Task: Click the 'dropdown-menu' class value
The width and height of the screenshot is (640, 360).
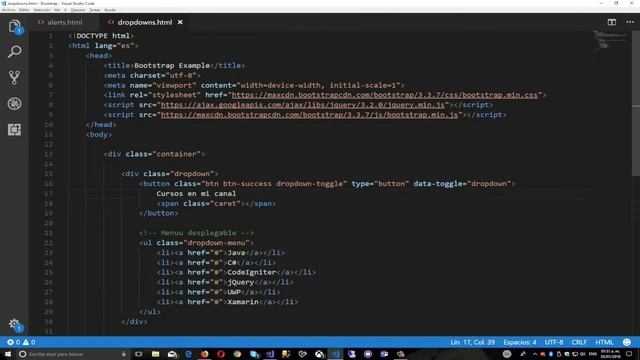Action: [216, 243]
